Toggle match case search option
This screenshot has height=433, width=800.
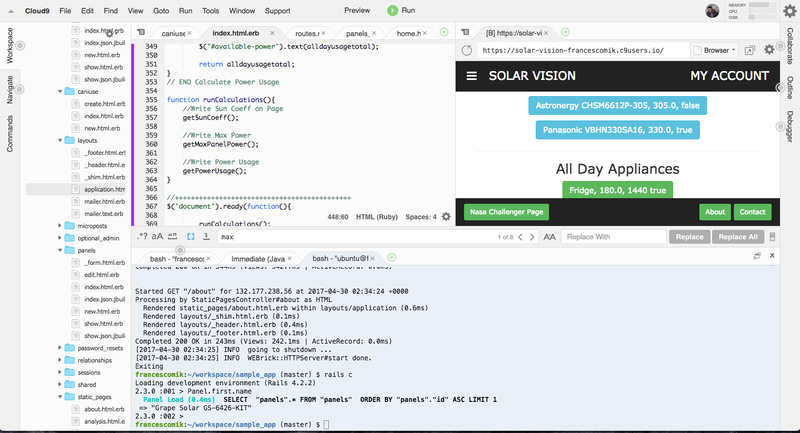tap(158, 237)
